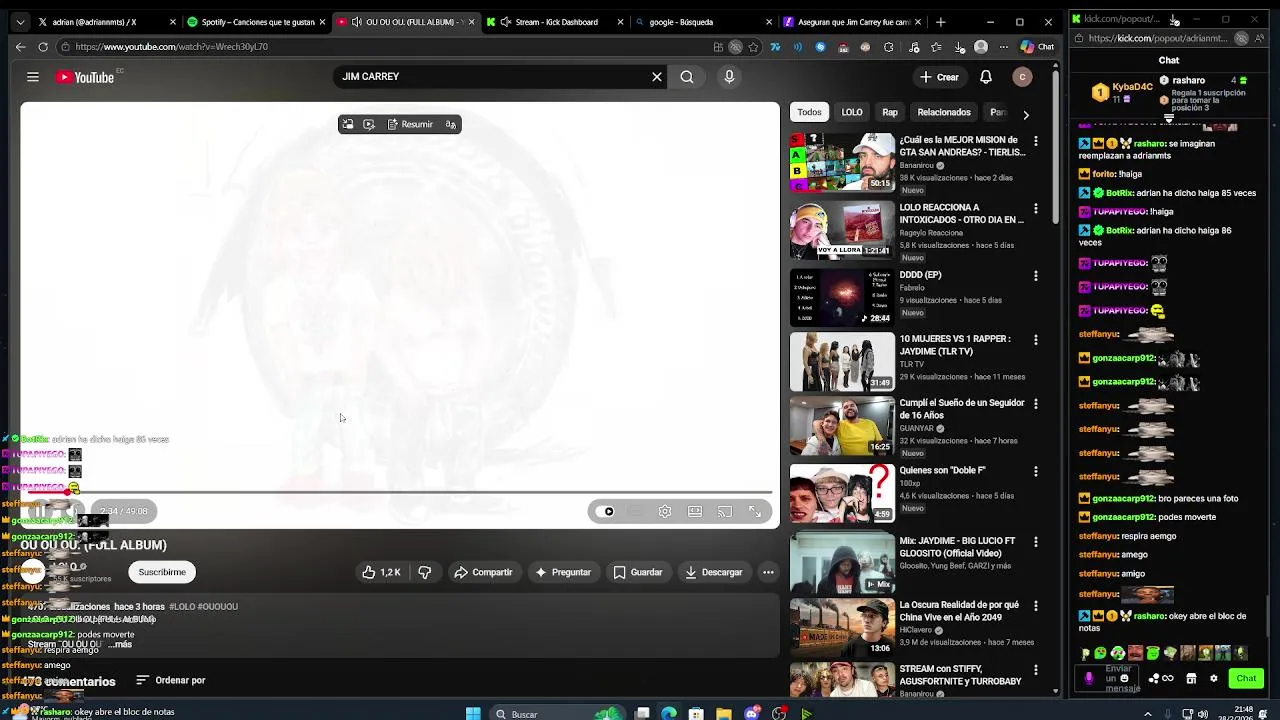1280x720 pixels.
Task: Go to the YouTube home logo
Action: point(85,77)
